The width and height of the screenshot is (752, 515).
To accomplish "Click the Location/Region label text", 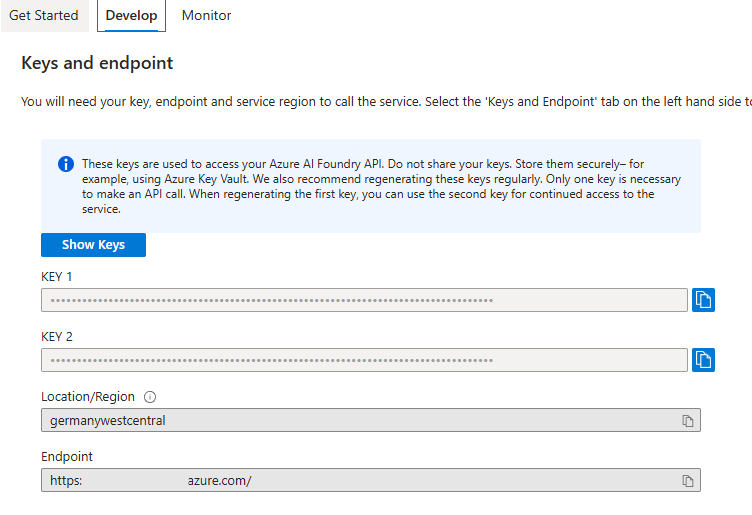I will pyautogui.click(x=88, y=397).
